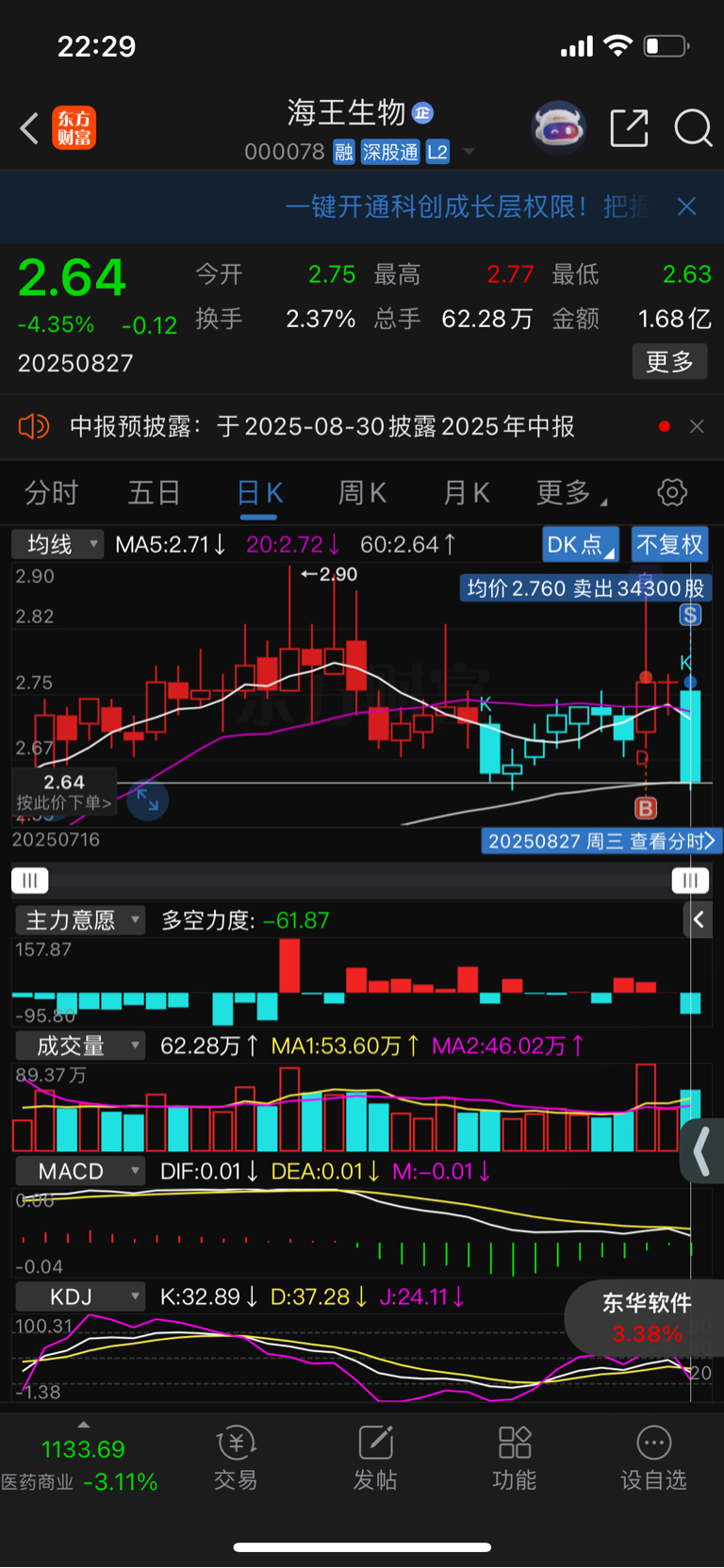The image size is (724, 1568).
Task: Open the 主力意愿 indicator dropdown
Action: tap(80, 919)
